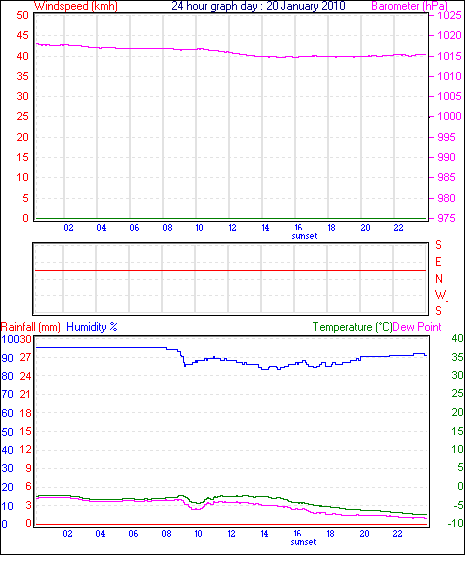
Task: Click the 'Rainfall (mm)' legend label
Action: pos(31,327)
